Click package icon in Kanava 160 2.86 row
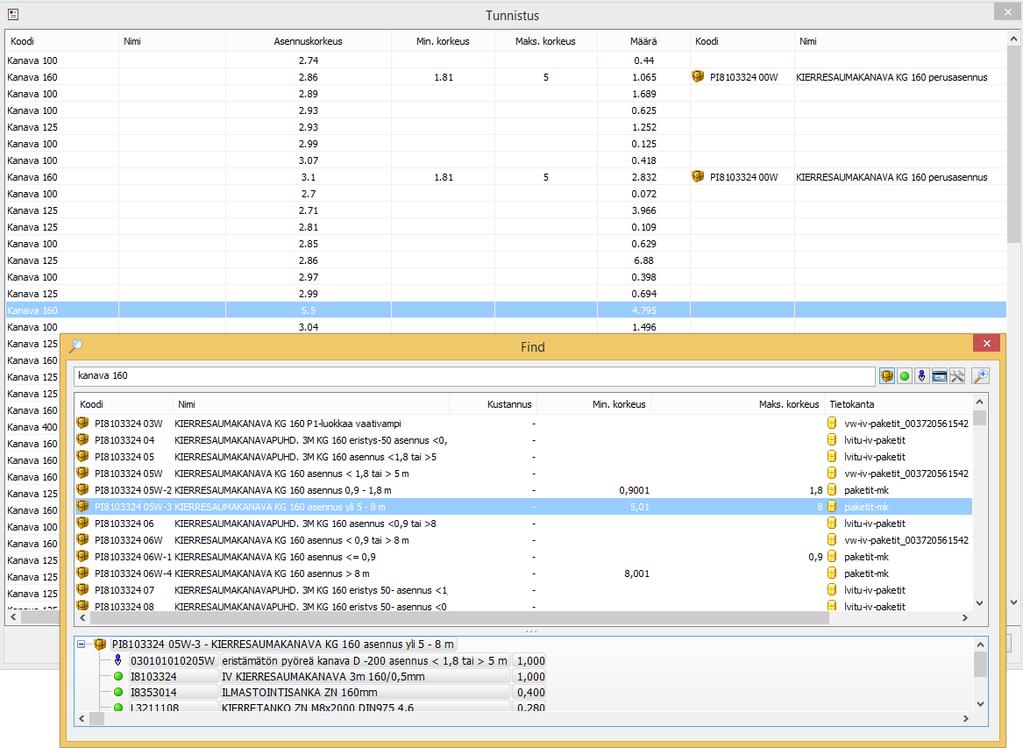The height and width of the screenshot is (748, 1023). [698, 76]
